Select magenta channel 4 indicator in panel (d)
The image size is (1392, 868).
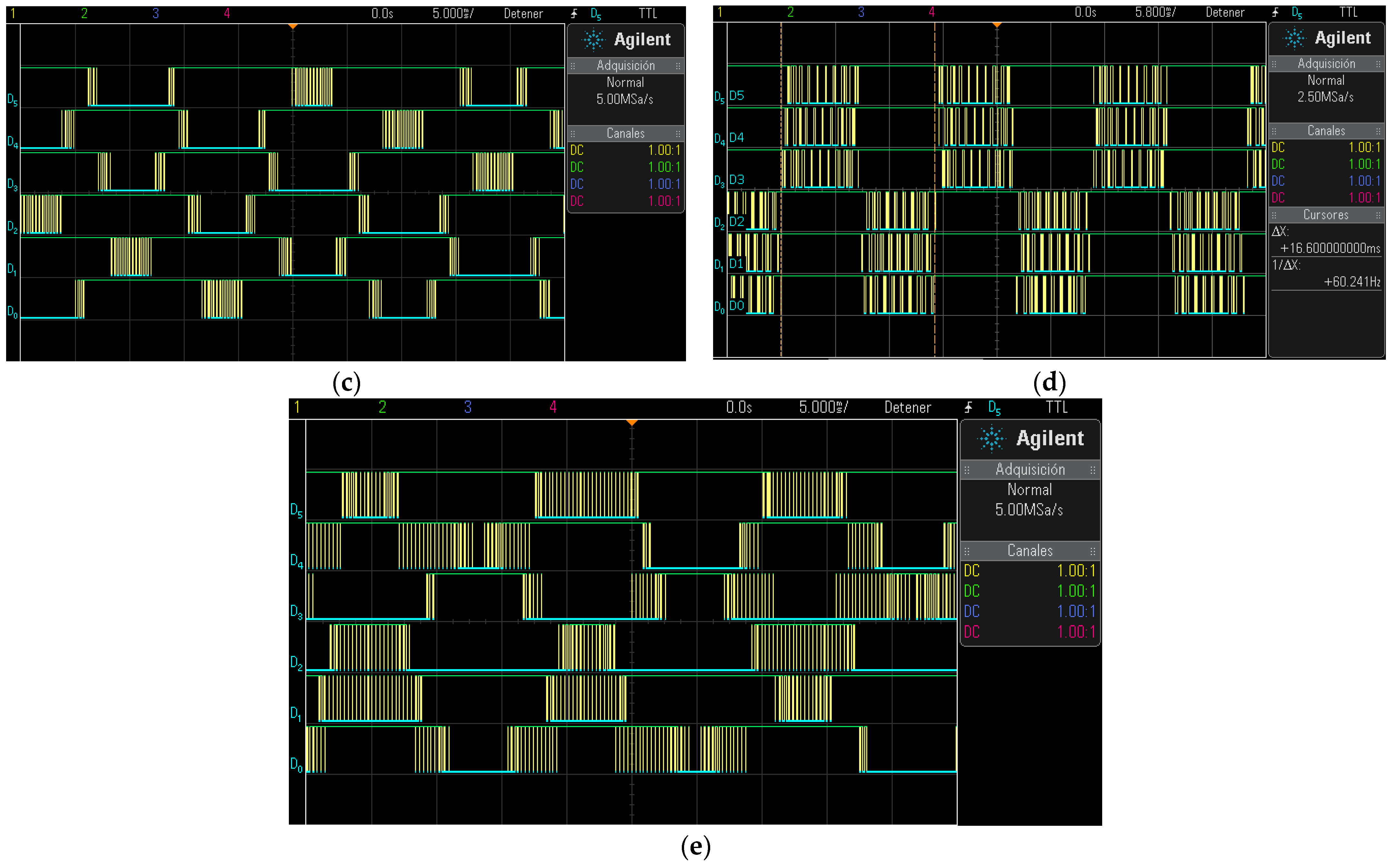click(932, 12)
